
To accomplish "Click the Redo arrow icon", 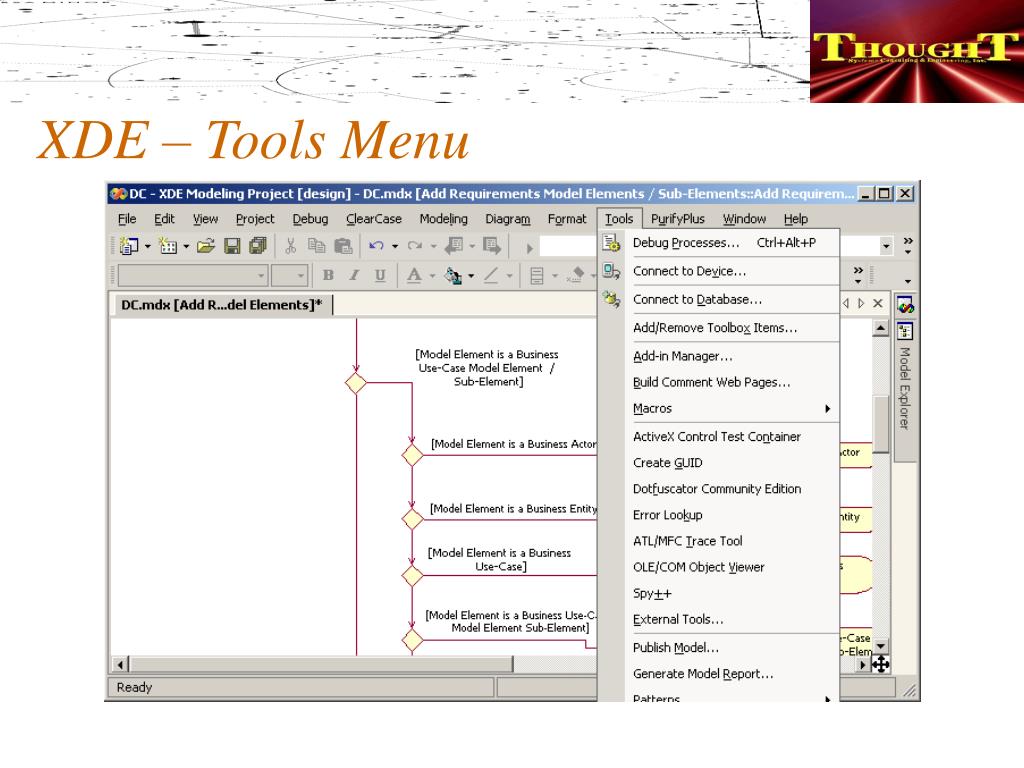I will [x=415, y=246].
